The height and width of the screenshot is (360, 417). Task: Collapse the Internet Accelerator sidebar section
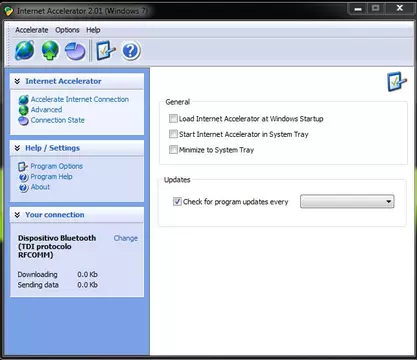17,81
